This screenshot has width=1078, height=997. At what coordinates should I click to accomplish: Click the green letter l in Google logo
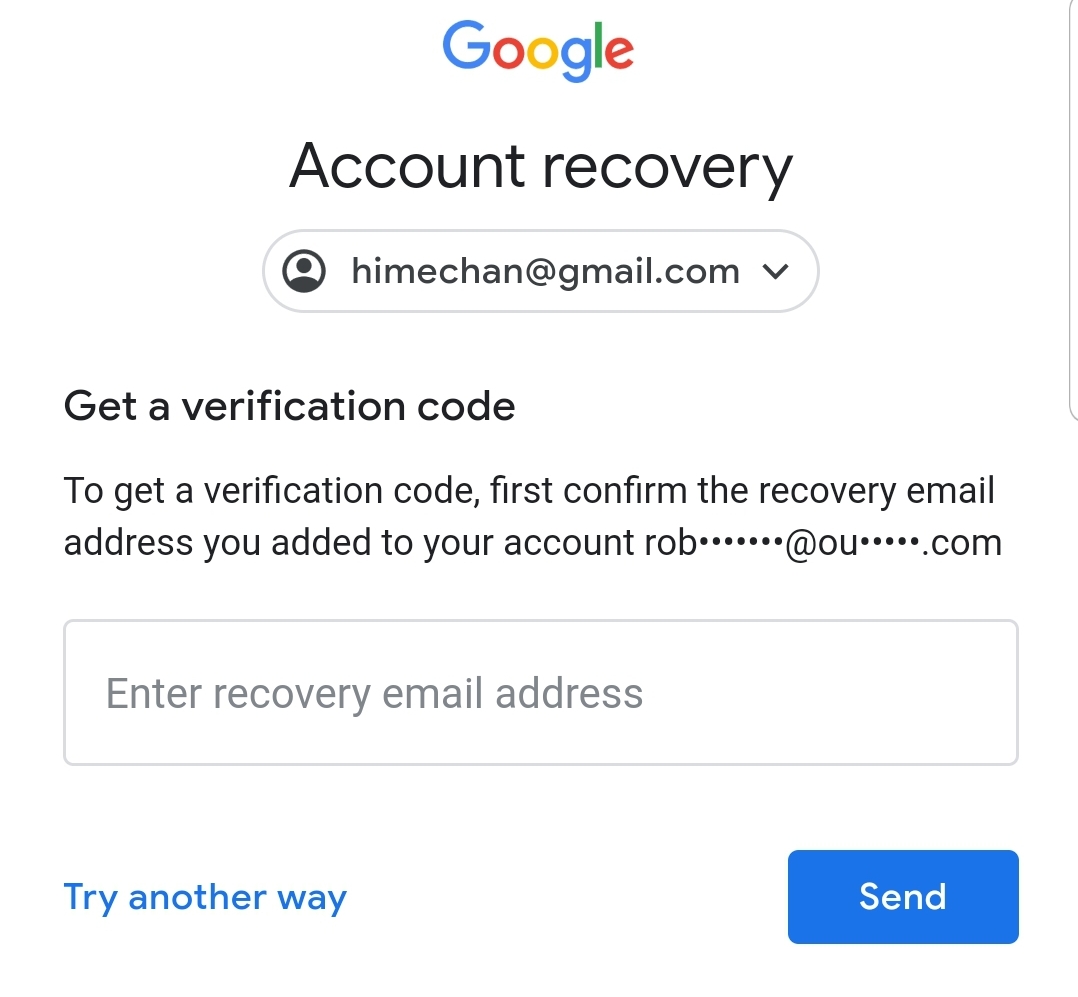[597, 45]
